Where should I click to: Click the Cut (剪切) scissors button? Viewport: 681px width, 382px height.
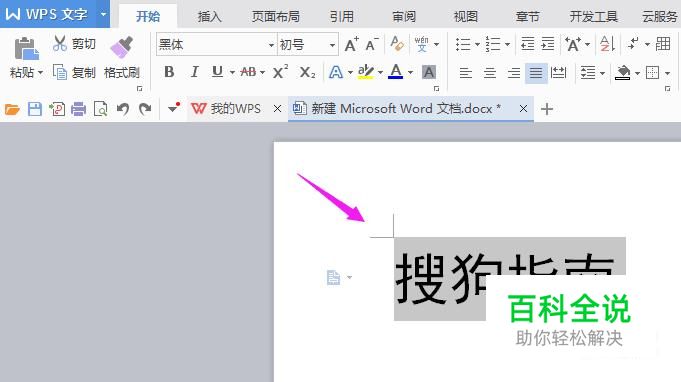[74, 43]
